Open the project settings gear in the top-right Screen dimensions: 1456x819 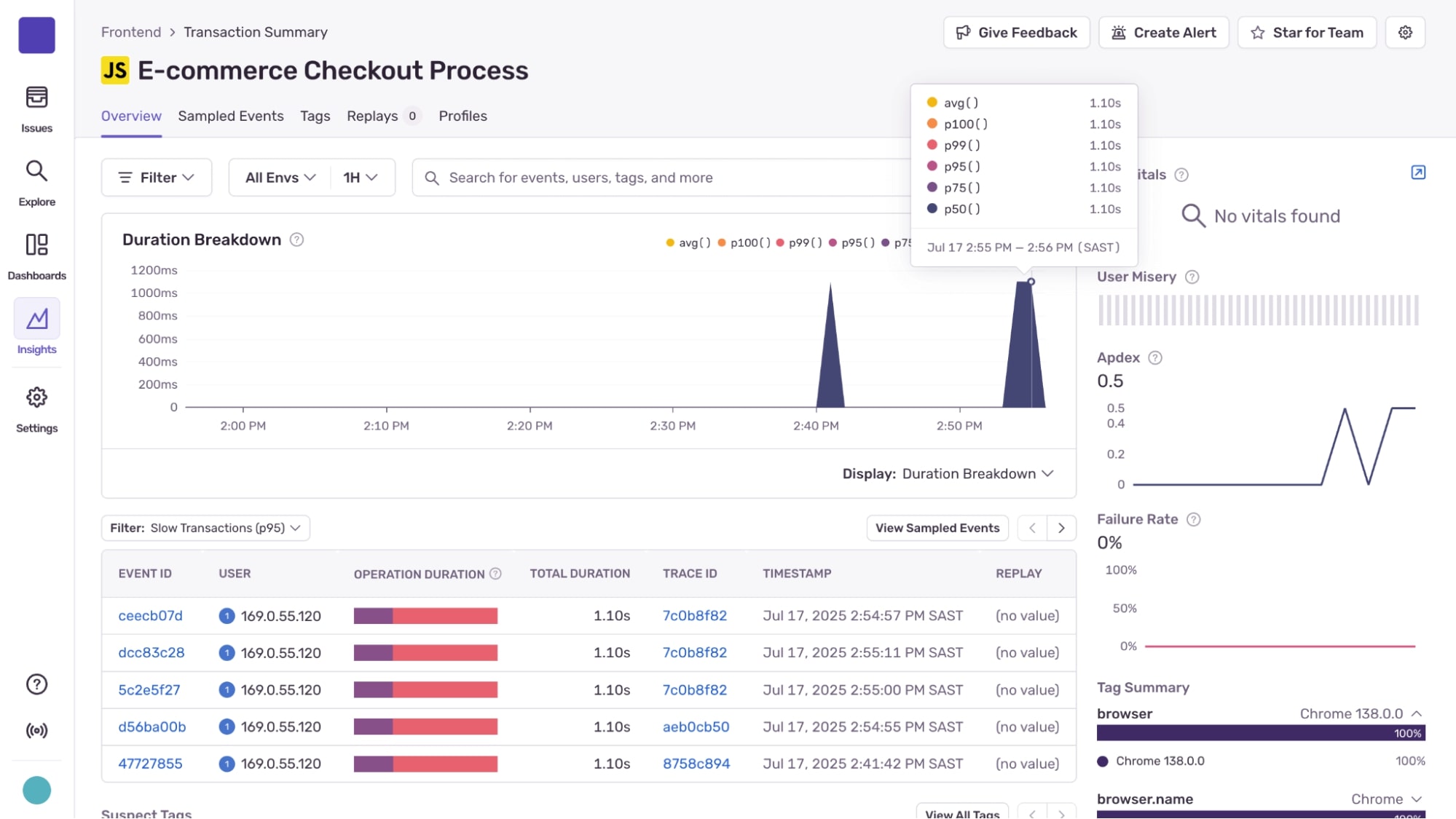[x=1406, y=32]
